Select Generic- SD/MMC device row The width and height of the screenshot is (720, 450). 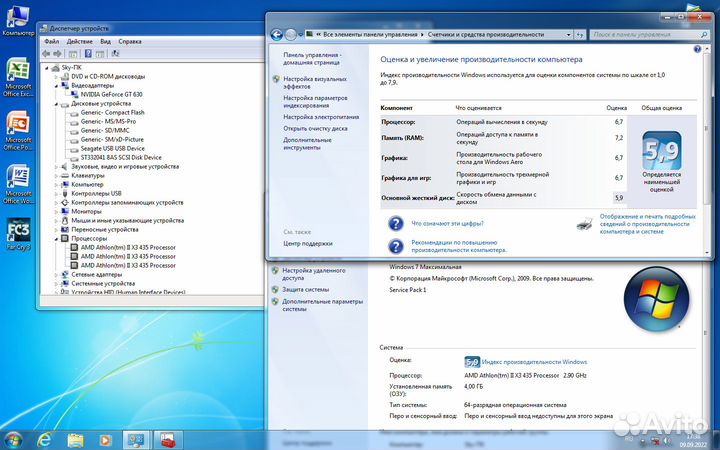pyautogui.click(x=105, y=130)
